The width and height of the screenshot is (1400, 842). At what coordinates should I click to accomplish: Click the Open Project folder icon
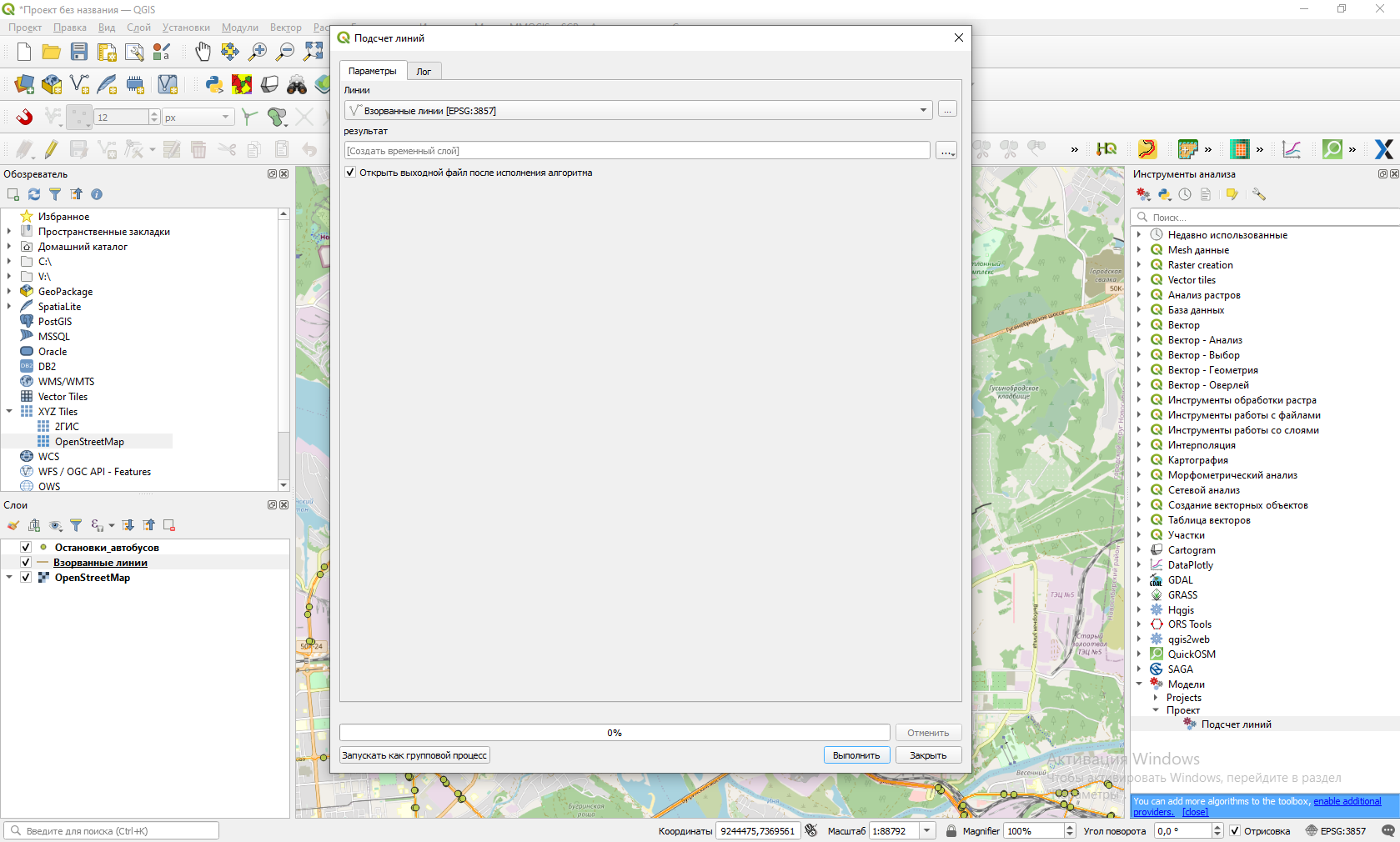(51, 53)
